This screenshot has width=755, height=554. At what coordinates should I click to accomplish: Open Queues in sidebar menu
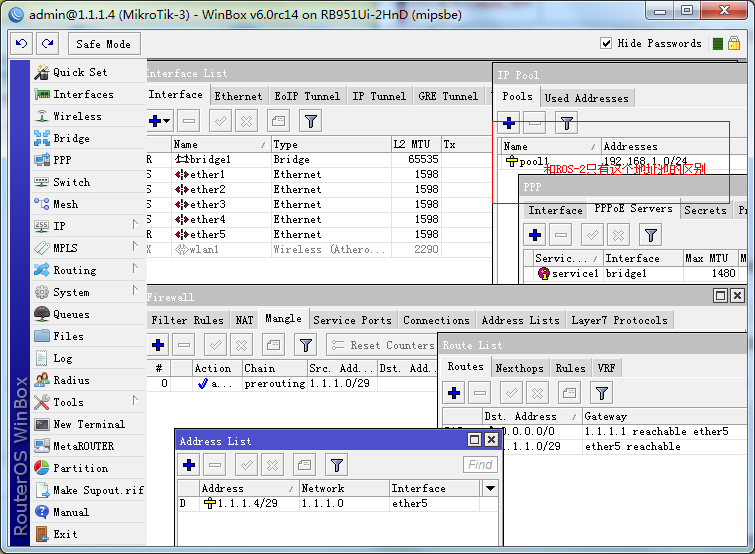[x=89, y=314]
